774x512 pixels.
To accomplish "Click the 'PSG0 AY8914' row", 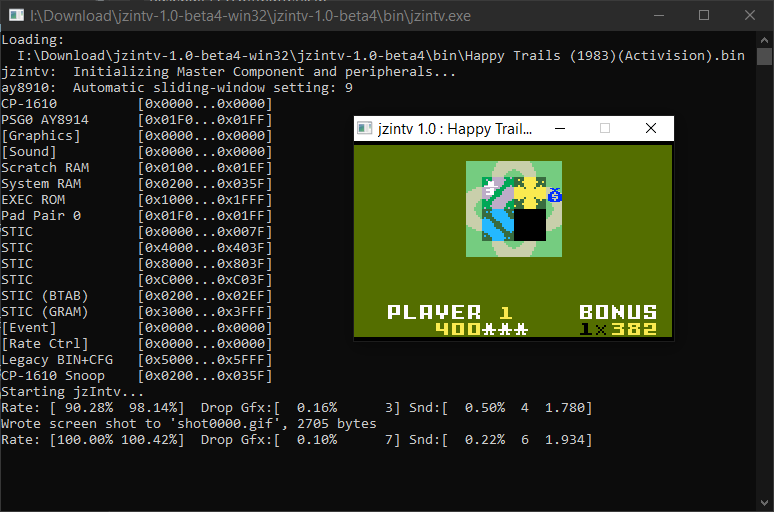I will [137, 119].
